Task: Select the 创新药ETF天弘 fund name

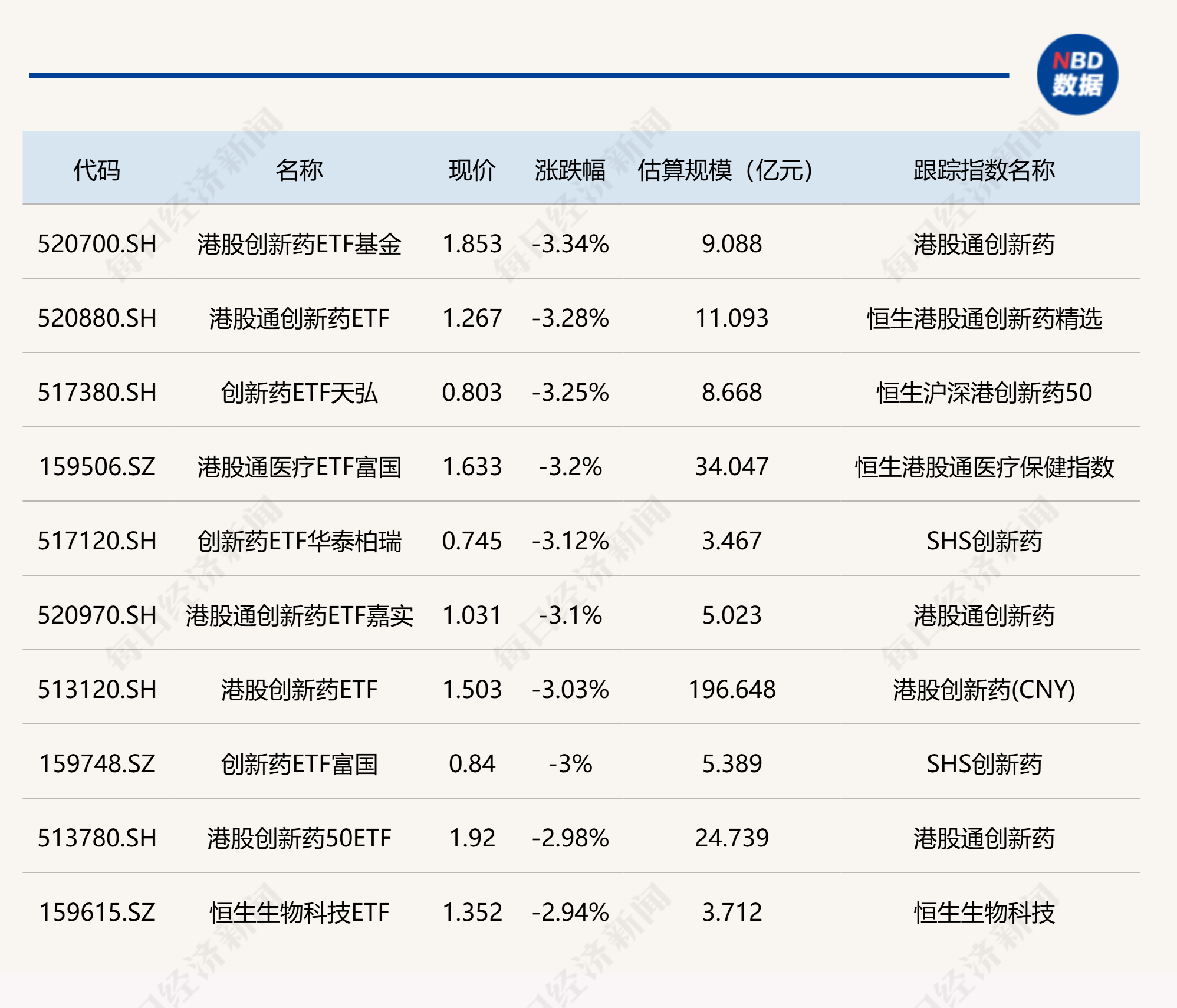Action: click(299, 393)
